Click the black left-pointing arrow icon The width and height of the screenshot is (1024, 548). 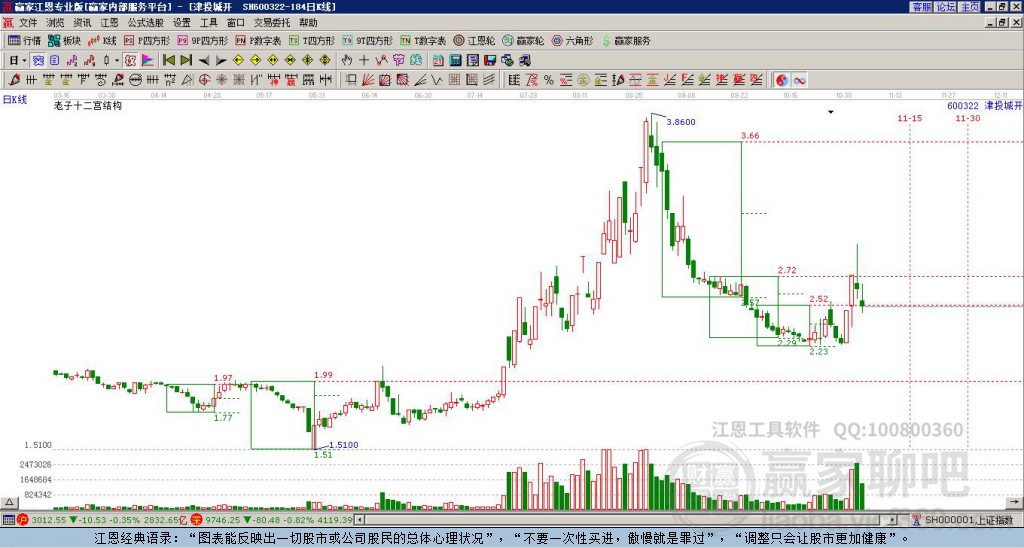coord(204,60)
